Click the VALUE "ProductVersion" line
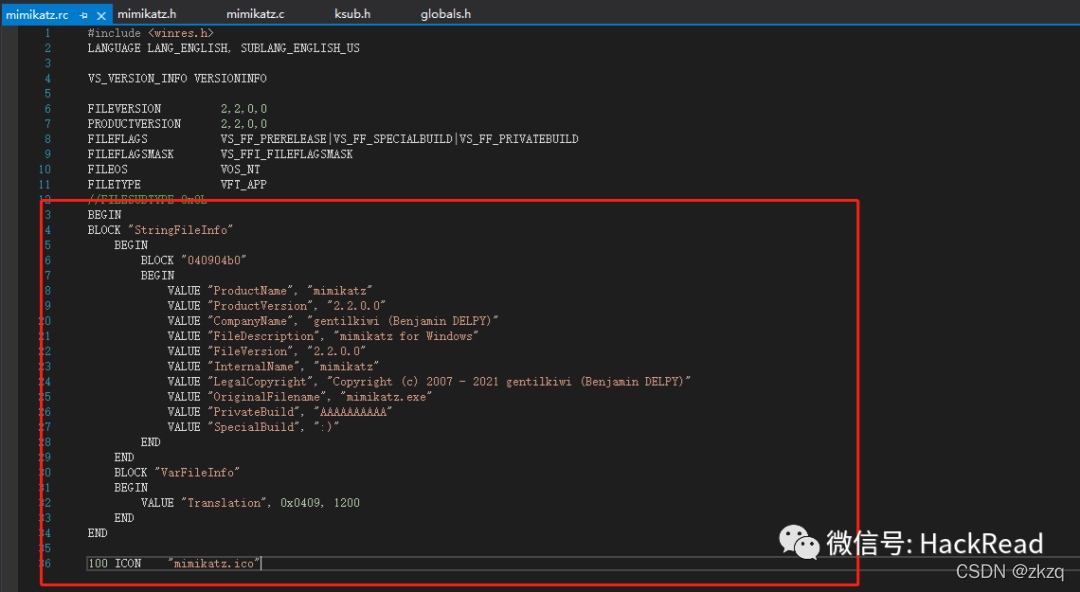 click(277, 306)
